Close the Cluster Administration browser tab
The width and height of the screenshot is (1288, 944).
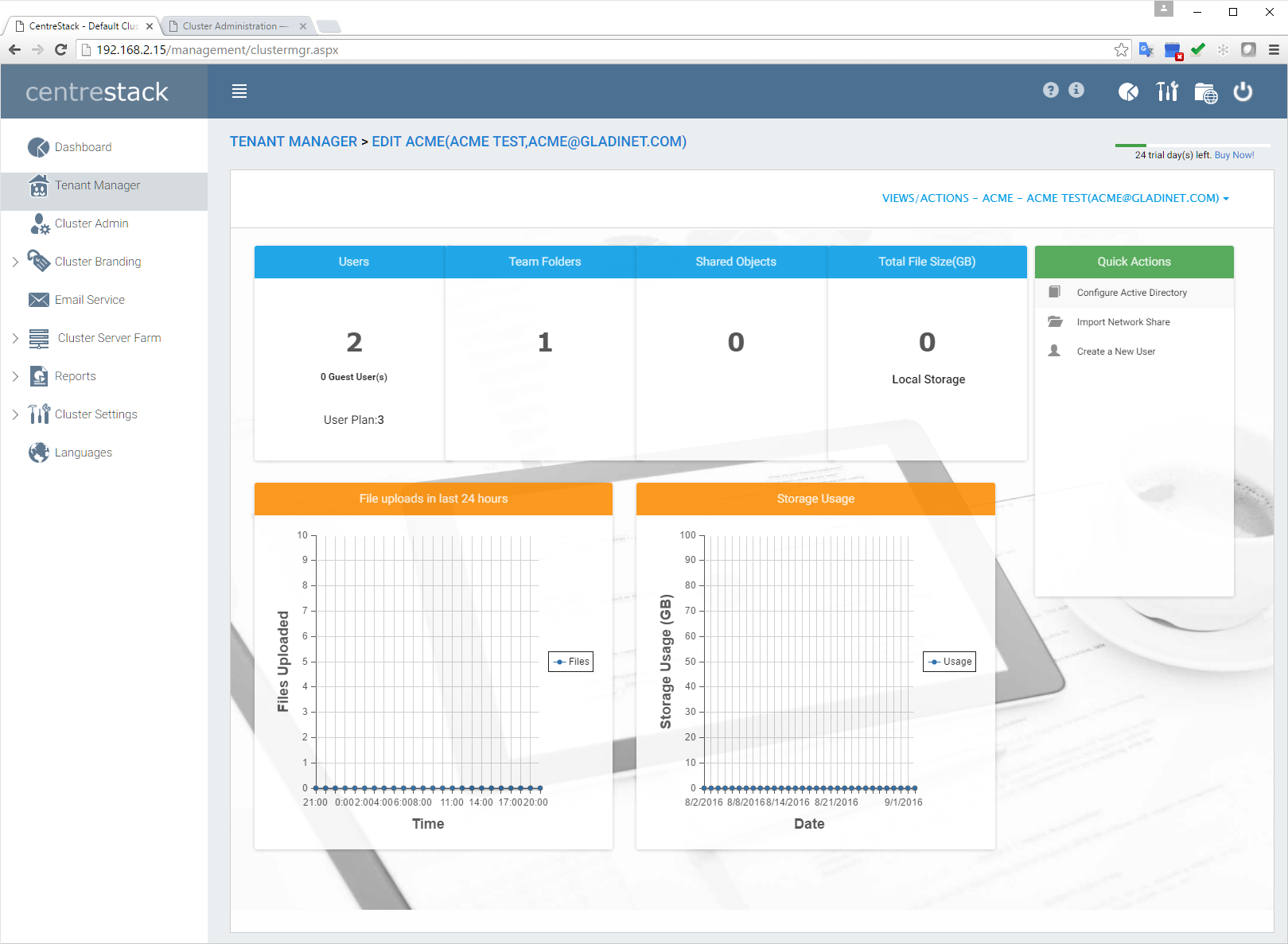click(303, 26)
